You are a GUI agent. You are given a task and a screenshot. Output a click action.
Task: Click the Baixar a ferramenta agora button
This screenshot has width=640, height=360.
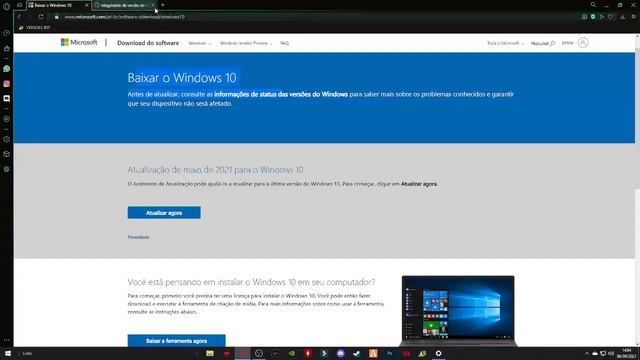[176, 340]
